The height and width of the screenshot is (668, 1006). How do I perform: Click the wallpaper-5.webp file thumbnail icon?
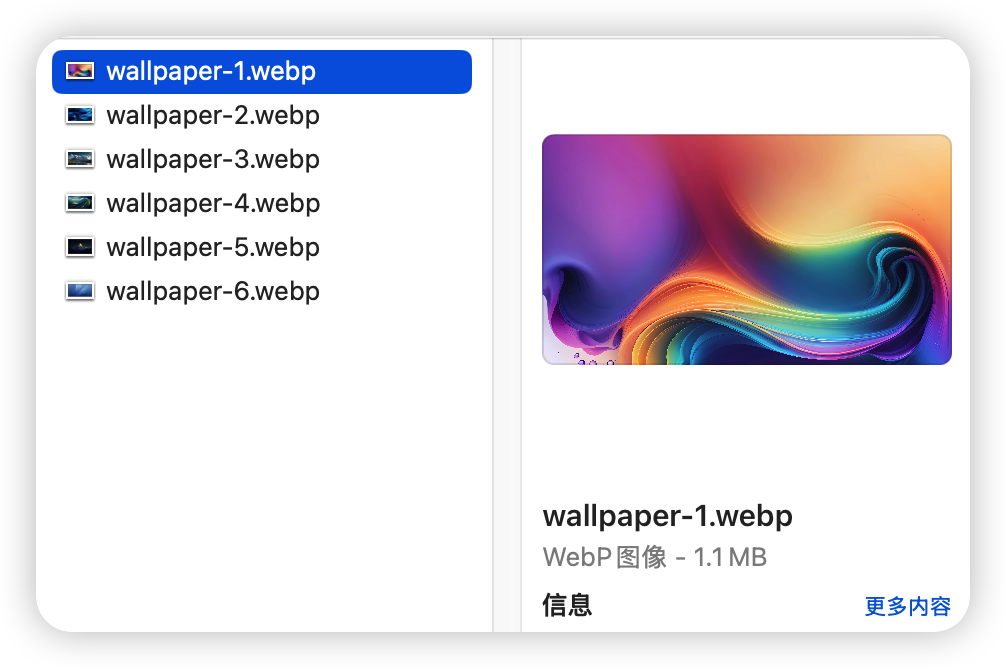[80, 247]
